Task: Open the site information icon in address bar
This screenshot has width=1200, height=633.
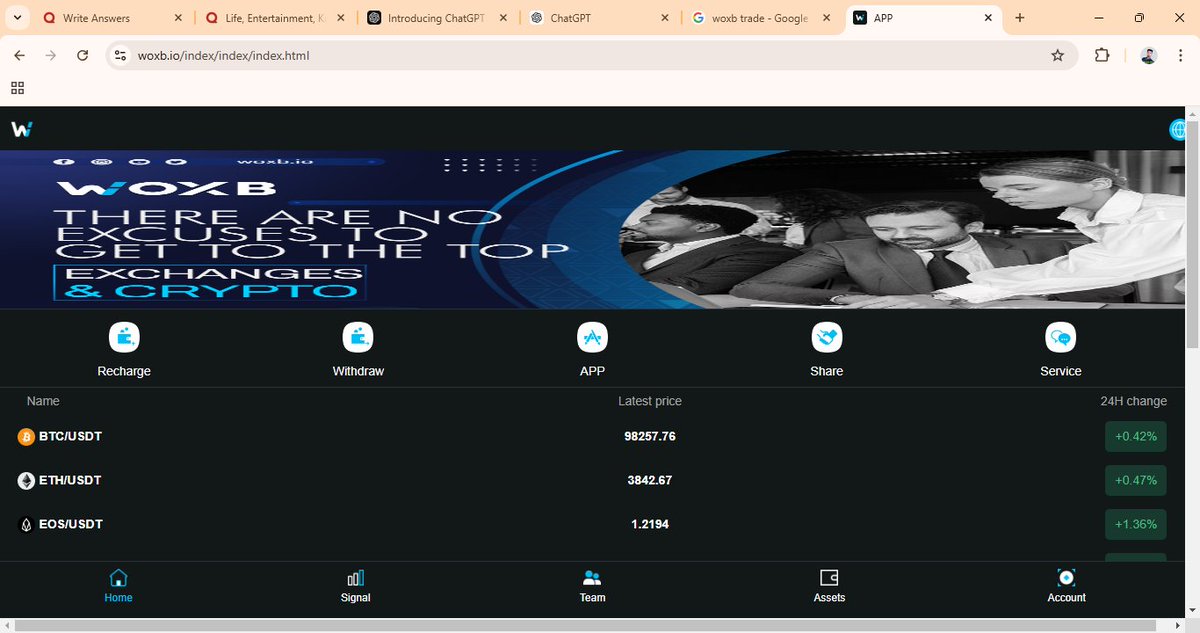Action: pyautogui.click(x=120, y=56)
